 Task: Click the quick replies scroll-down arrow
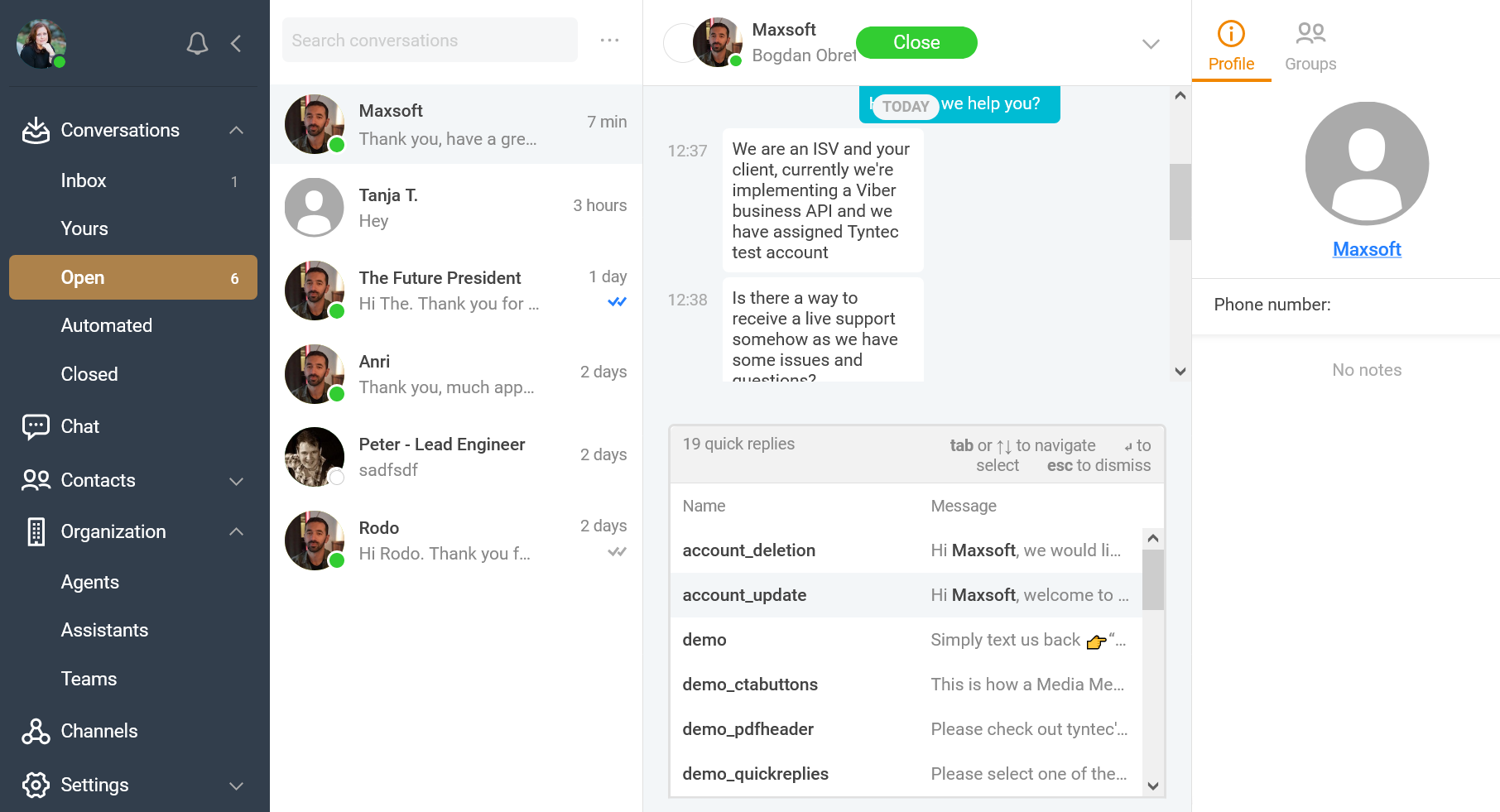pyautogui.click(x=1153, y=786)
